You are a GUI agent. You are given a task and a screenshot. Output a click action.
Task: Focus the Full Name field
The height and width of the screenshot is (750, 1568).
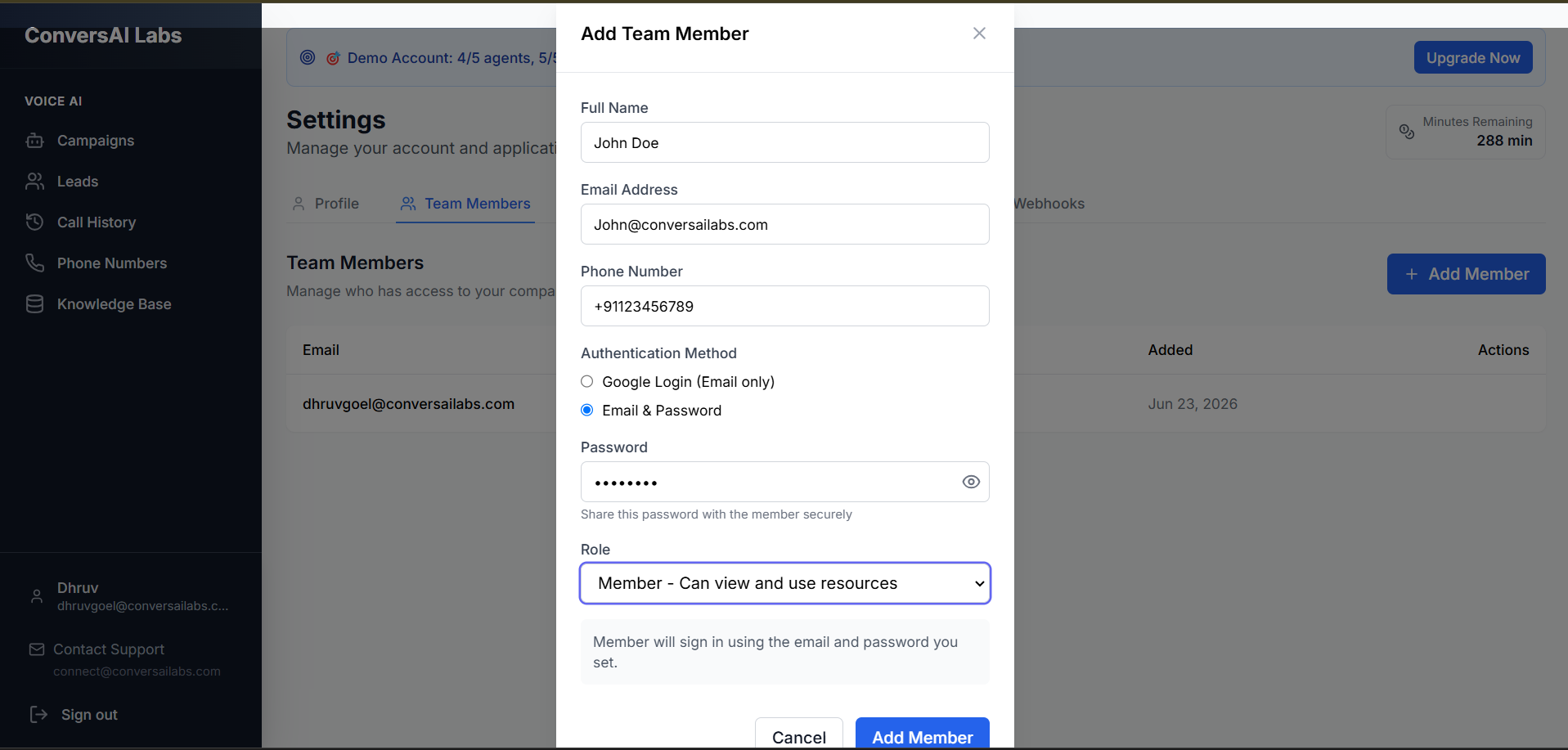[x=785, y=142]
